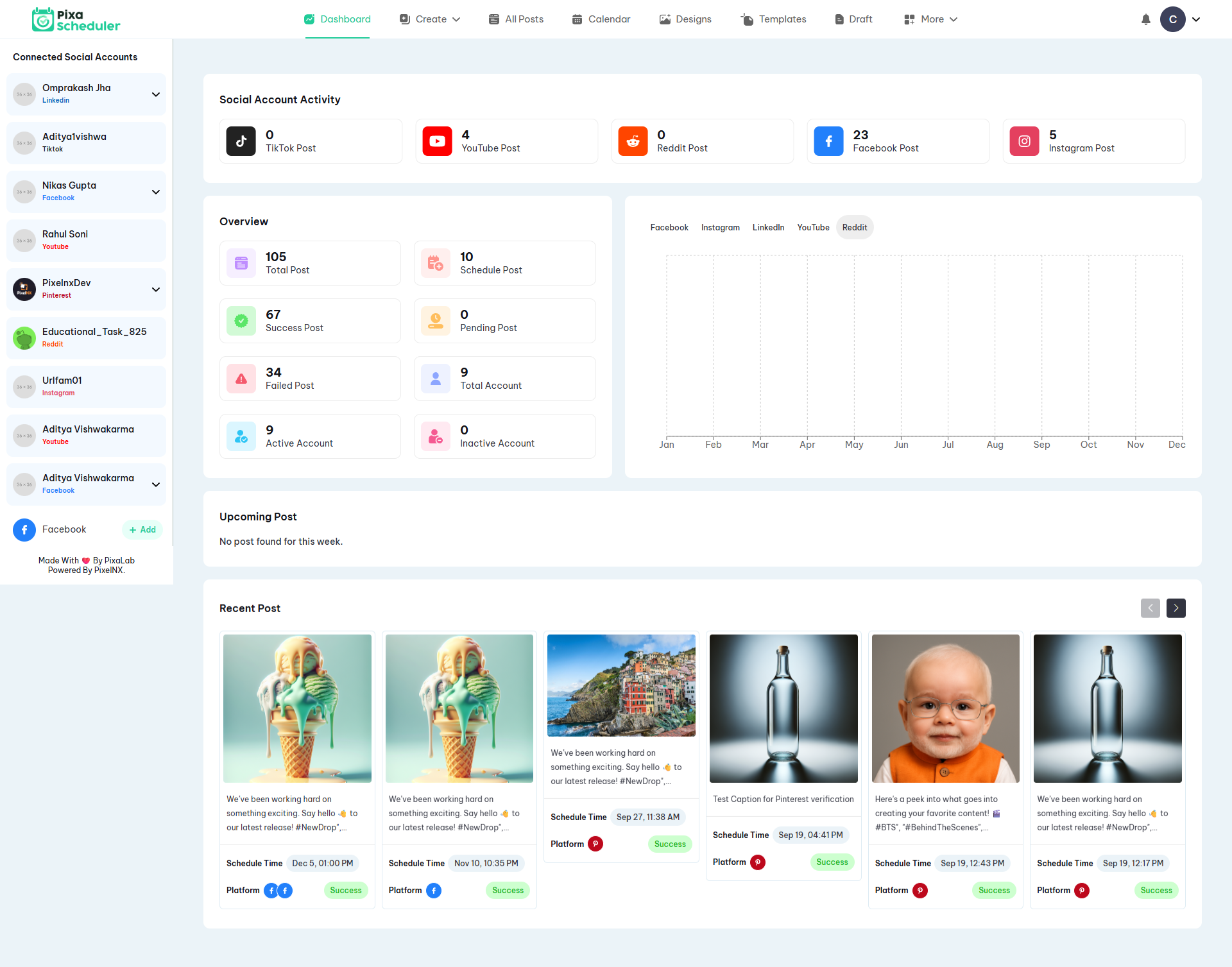This screenshot has height=967, width=1232.
Task: Expand Omprakash Jha Linkedin account details
Action: pyautogui.click(x=156, y=94)
